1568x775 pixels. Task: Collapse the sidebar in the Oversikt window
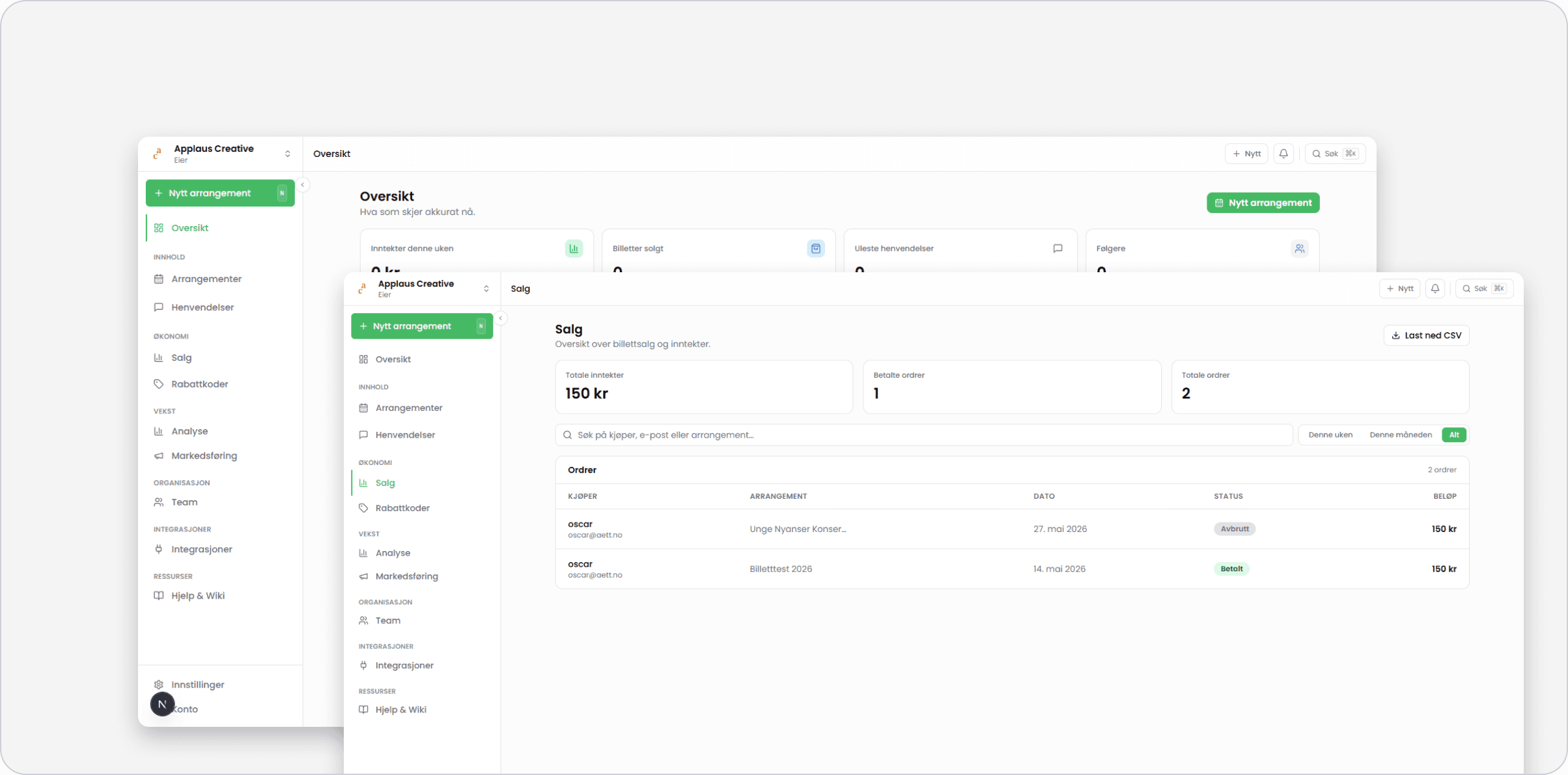coord(303,185)
